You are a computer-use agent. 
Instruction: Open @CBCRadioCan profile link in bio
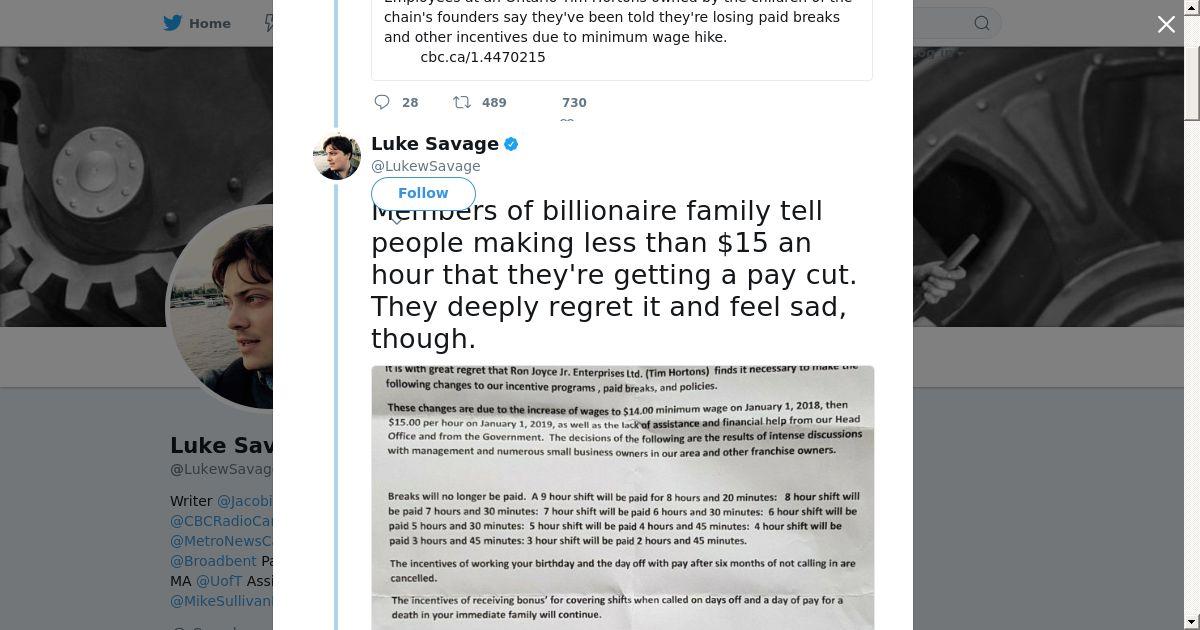click(x=222, y=521)
